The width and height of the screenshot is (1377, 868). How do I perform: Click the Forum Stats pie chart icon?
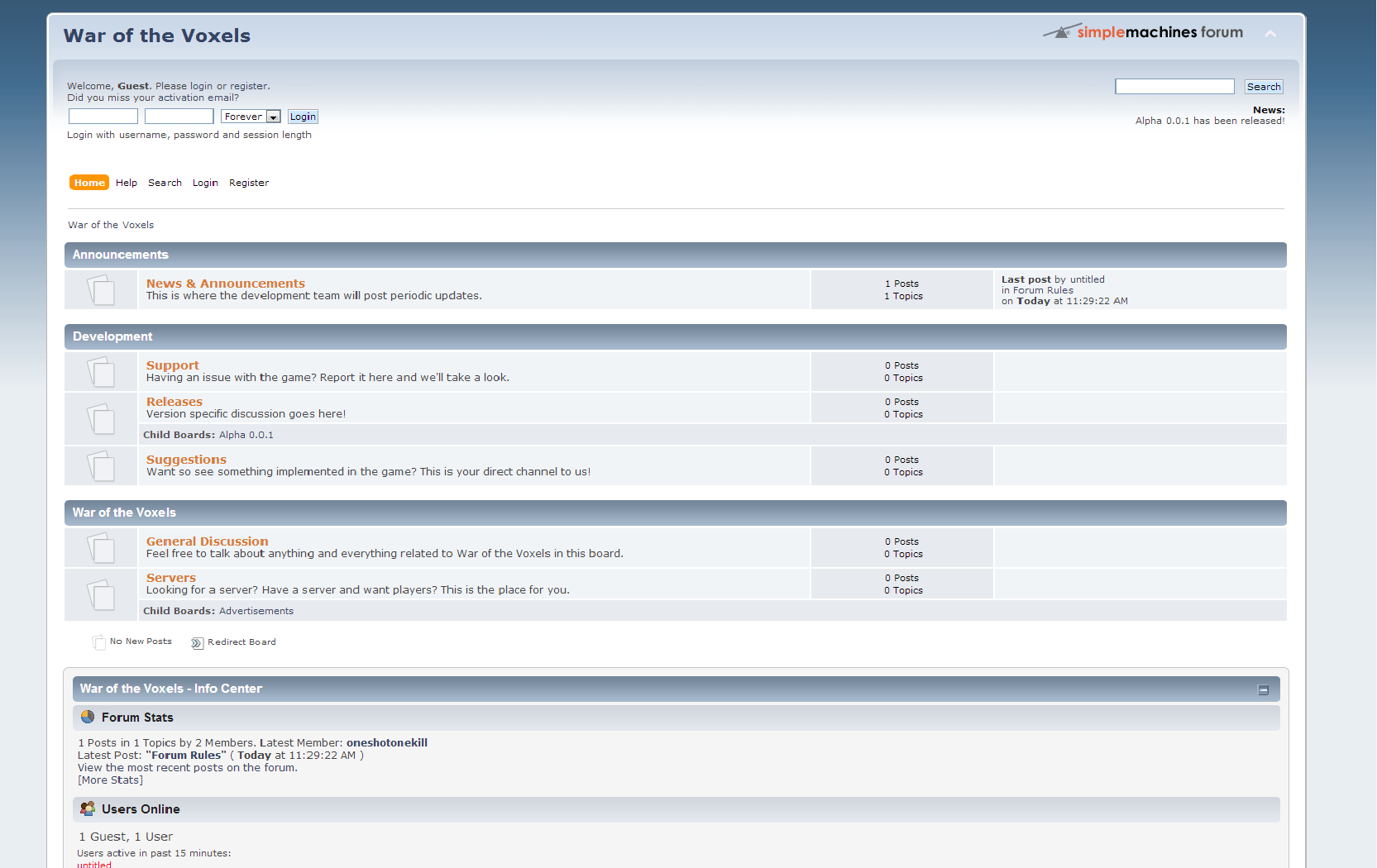88,717
